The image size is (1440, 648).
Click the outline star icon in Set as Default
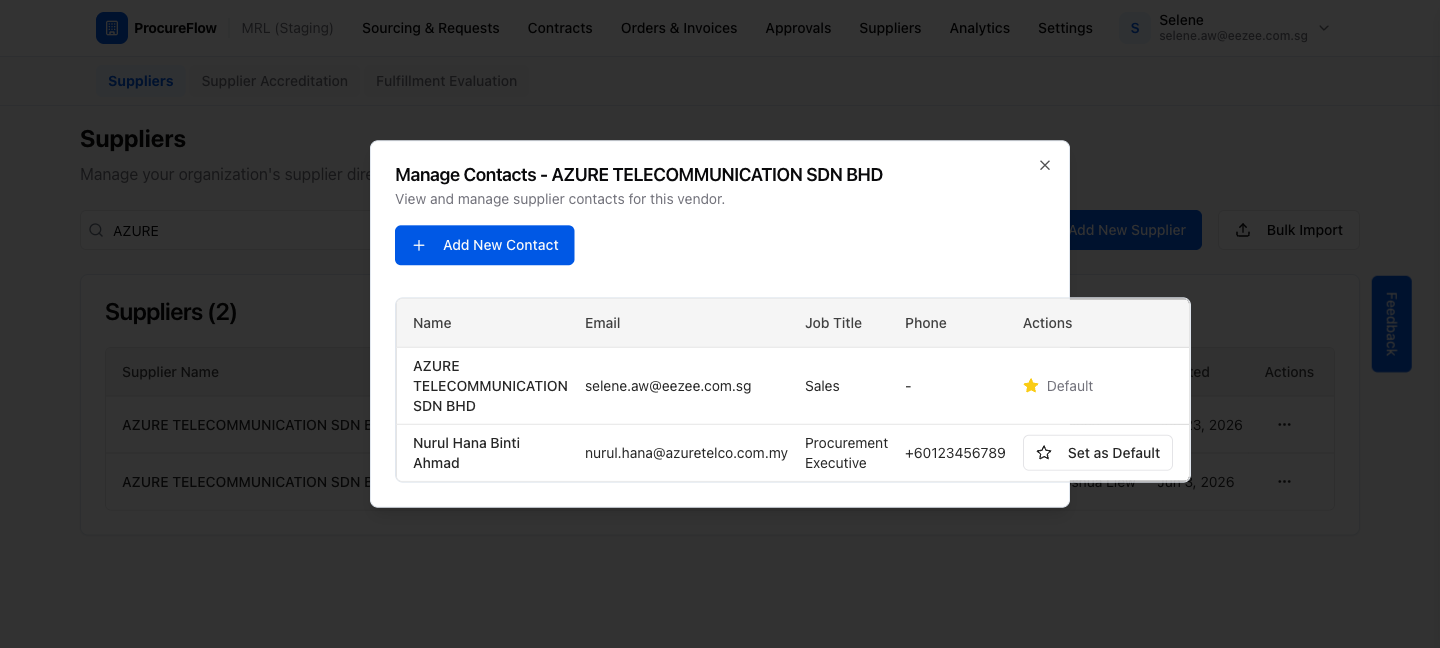point(1044,453)
